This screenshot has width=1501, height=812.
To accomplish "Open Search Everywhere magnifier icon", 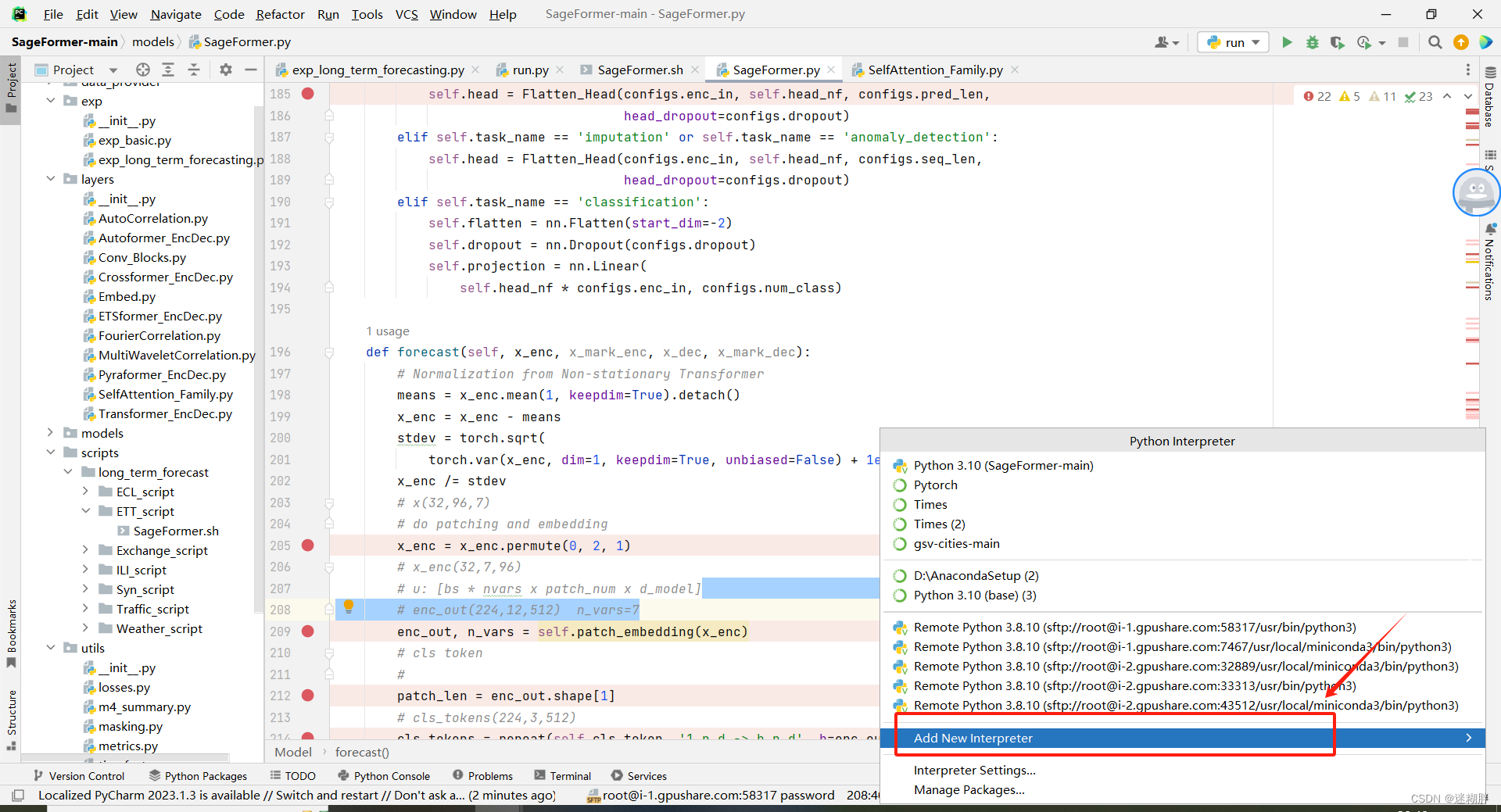I will [1435, 42].
